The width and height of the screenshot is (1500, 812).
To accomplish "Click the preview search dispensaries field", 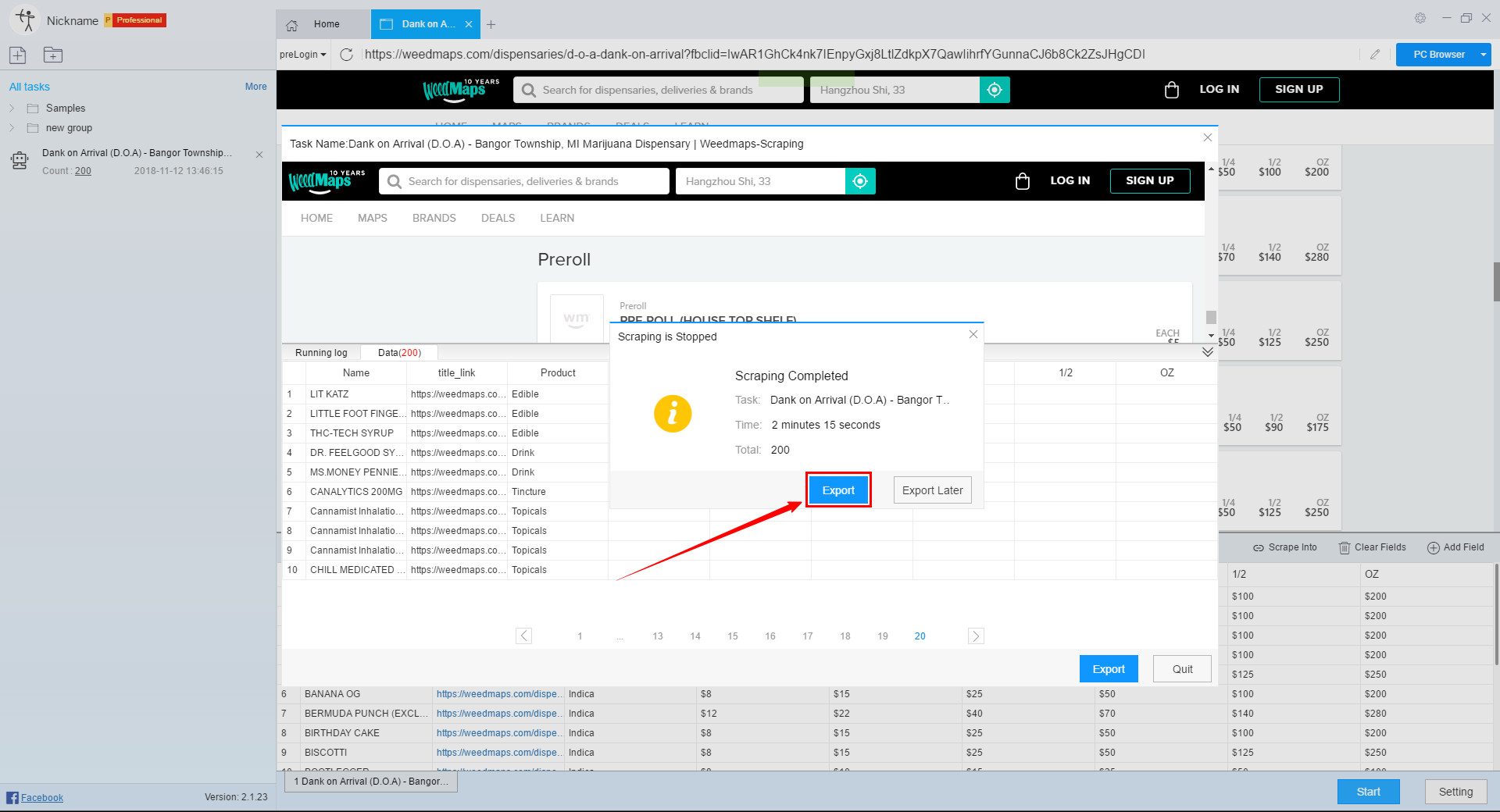I will [524, 181].
